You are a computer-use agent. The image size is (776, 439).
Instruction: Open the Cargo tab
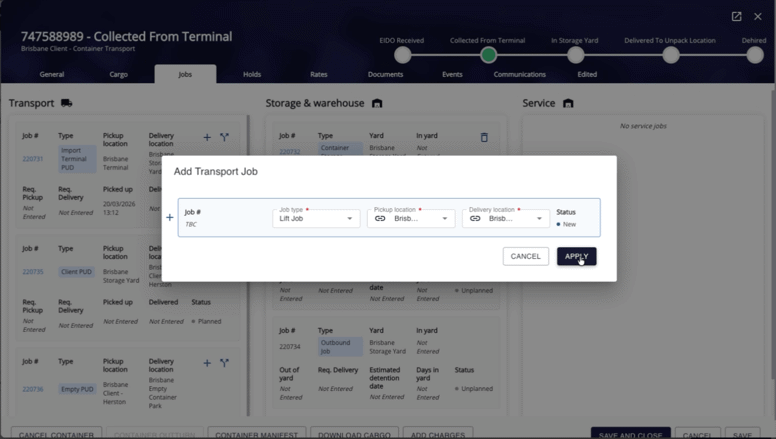(x=119, y=74)
